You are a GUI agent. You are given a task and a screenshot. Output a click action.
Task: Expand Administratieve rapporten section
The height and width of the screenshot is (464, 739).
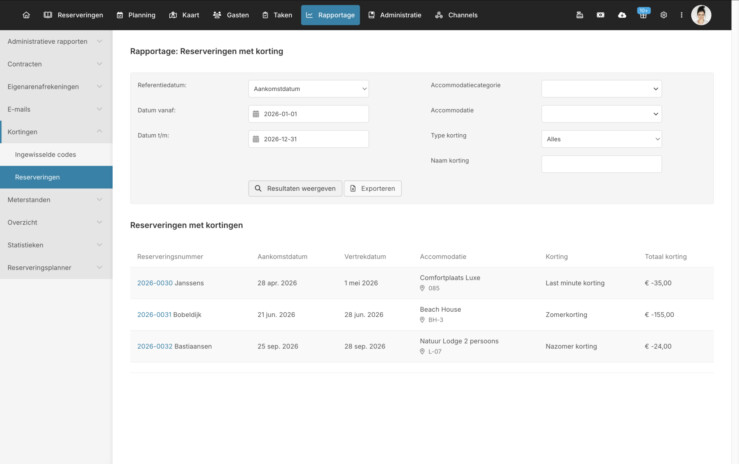56,41
